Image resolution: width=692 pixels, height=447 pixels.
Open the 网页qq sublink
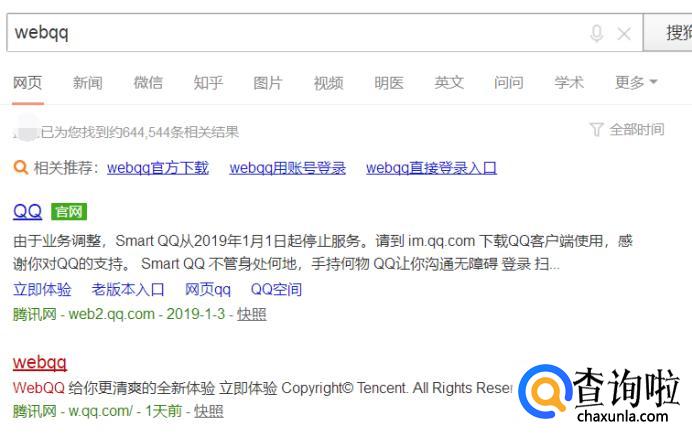tap(207, 289)
